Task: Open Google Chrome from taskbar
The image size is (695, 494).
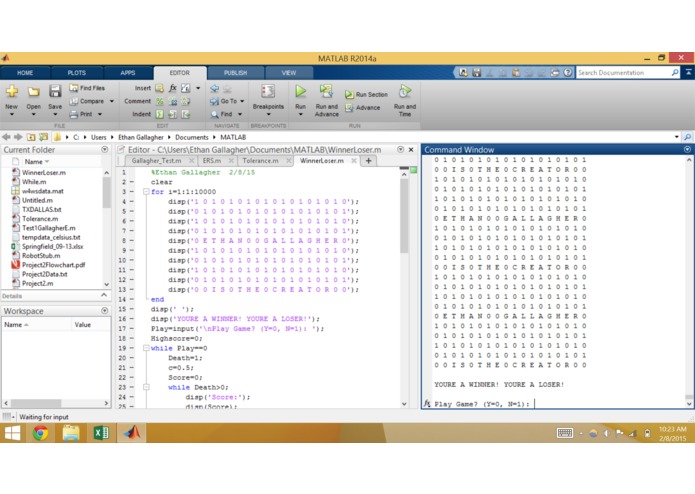Action: pyautogui.click(x=40, y=433)
